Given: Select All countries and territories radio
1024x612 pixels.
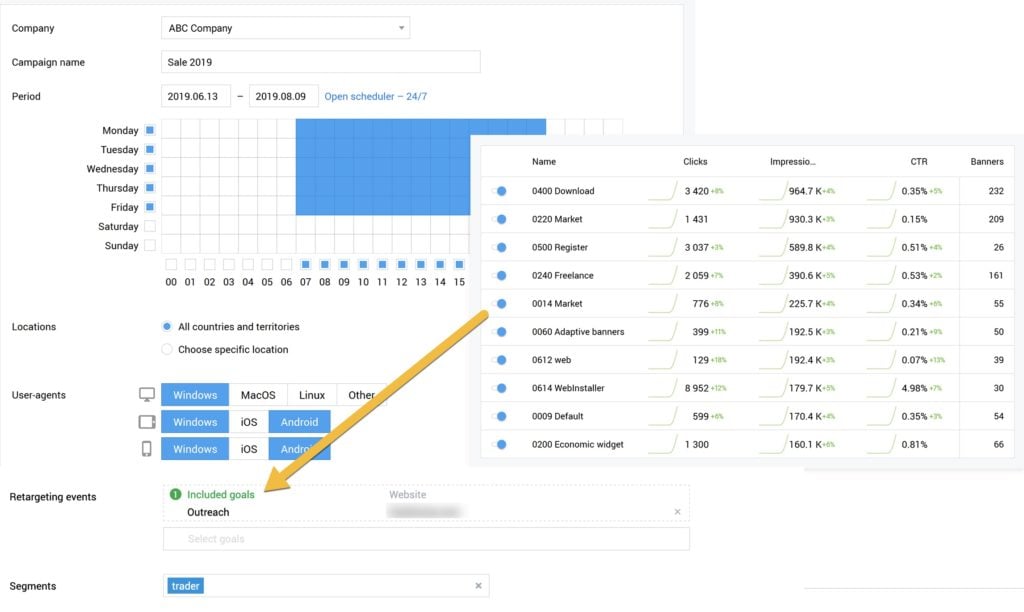Looking at the screenshot, I should coord(167,327).
